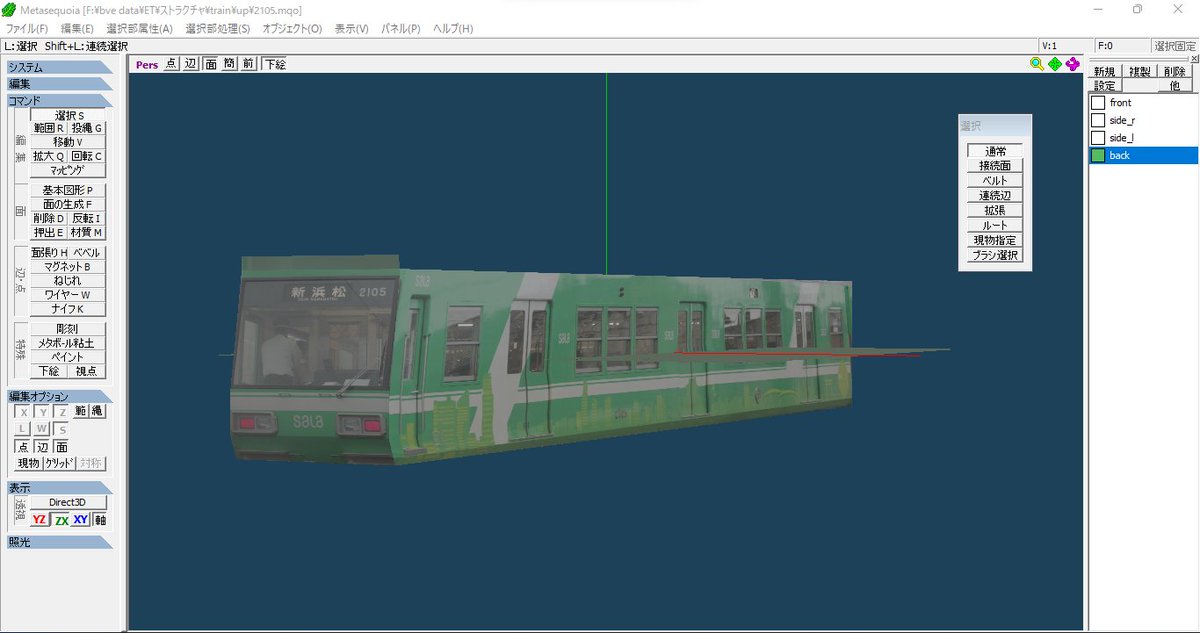Open the マッピング mapping tool
Viewport: 1200px width, 633px height.
[68, 170]
